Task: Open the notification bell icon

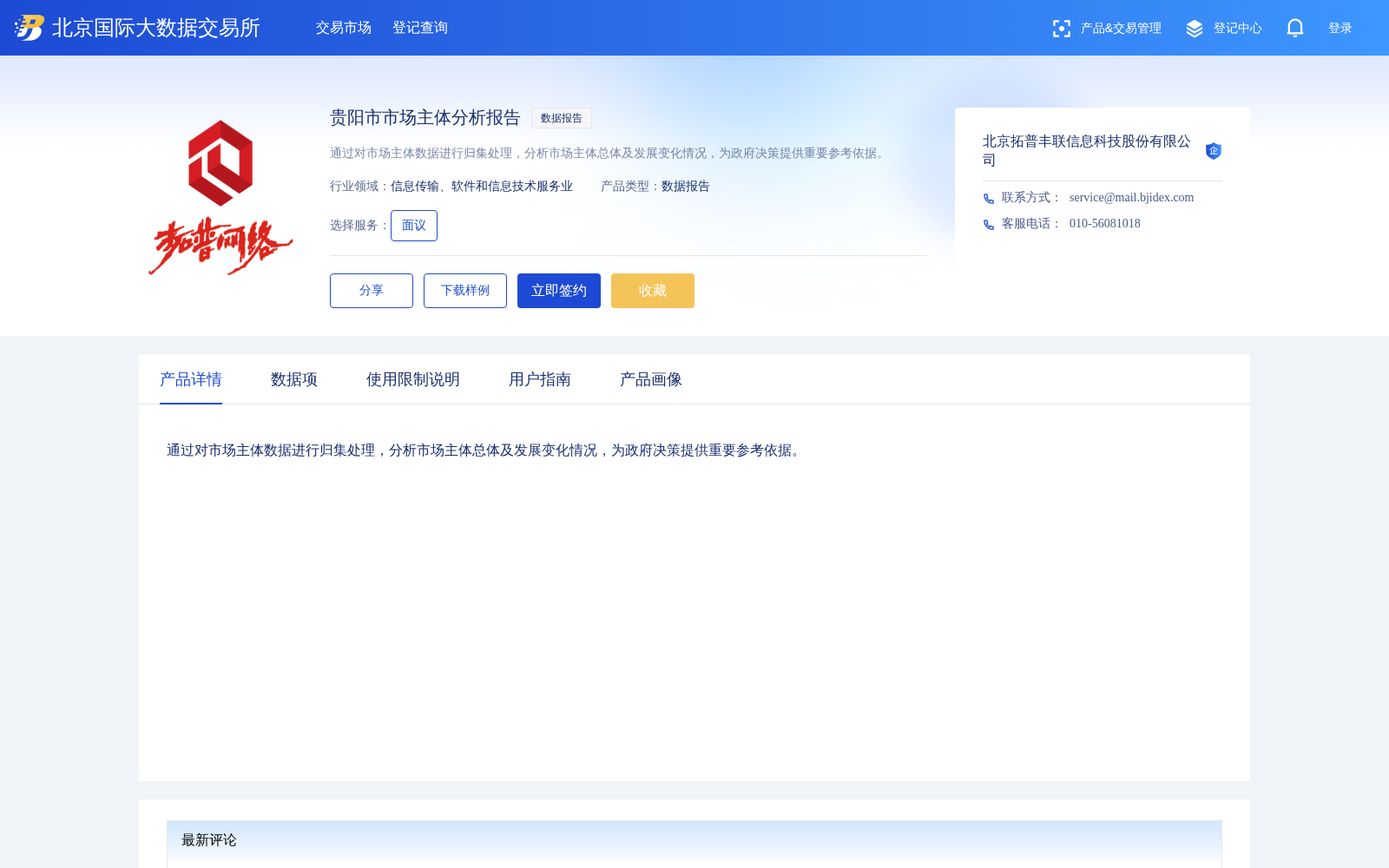Action: click(x=1295, y=28)
